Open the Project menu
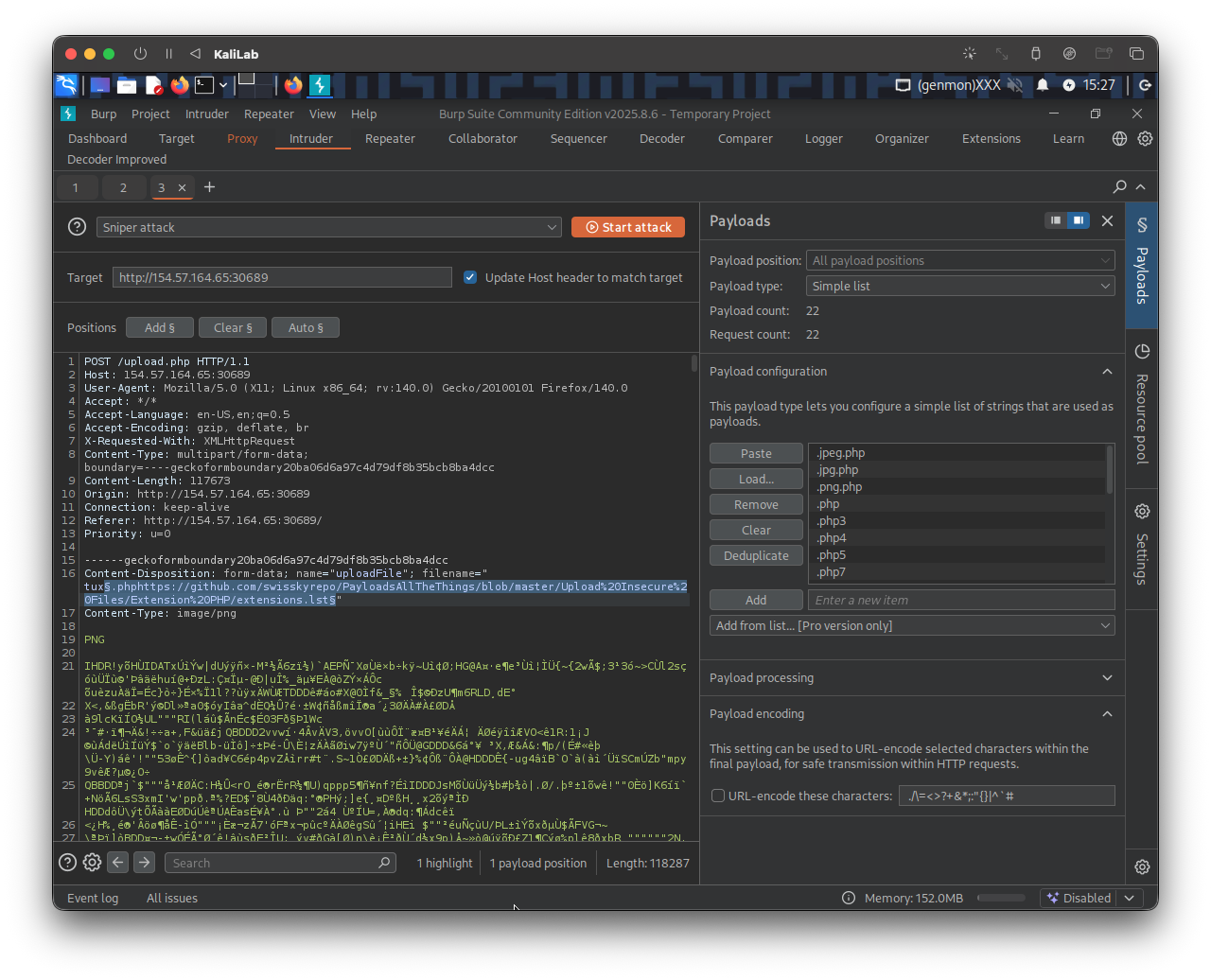 point(150,114)
